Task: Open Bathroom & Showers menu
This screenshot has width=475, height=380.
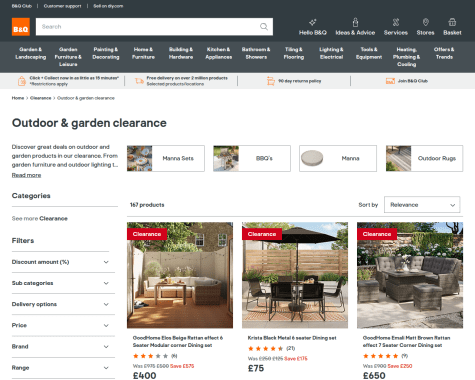Action: [x=256, y=53]
